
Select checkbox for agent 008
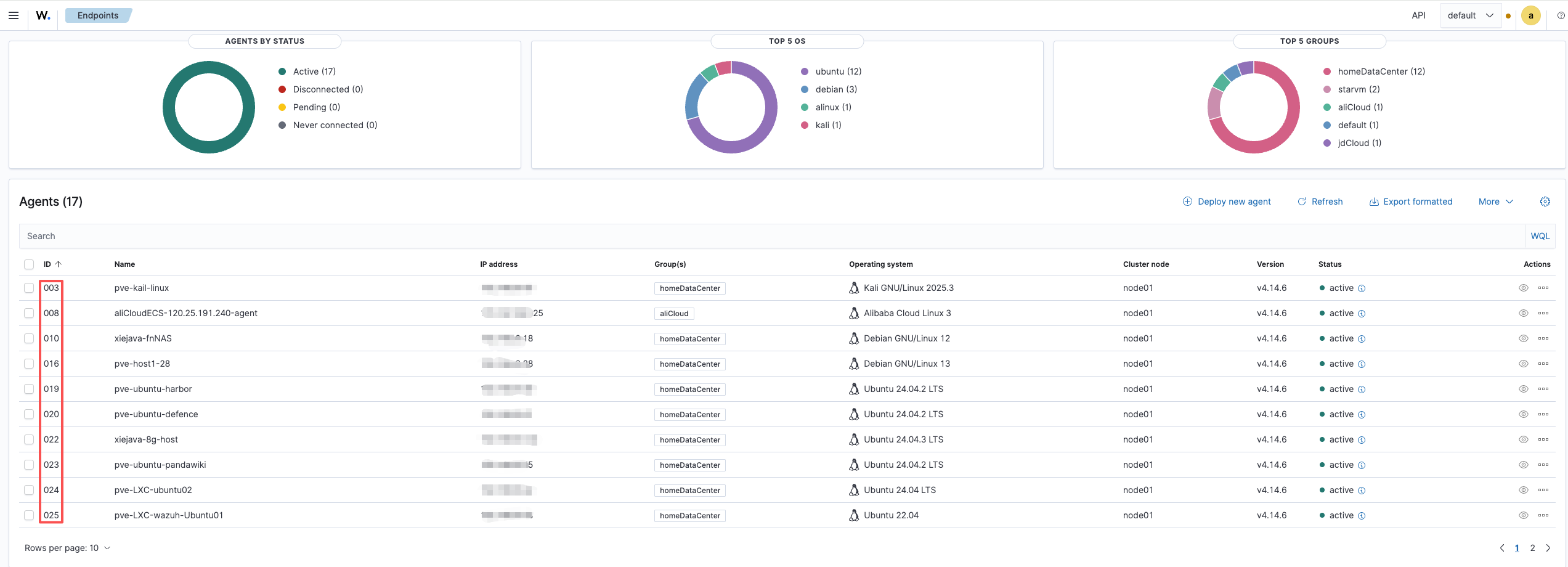coord(29,313)
